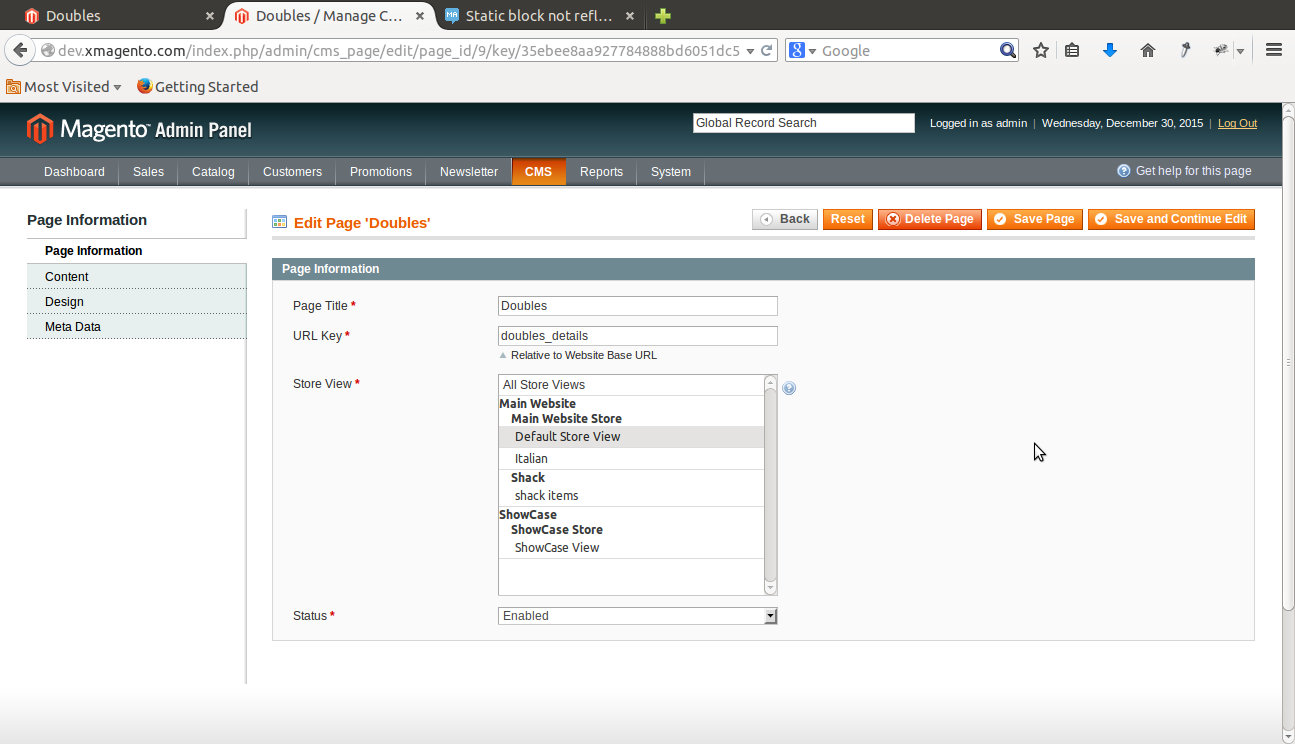
Task: Select All Store Views option
Action: tap(631, 385)
